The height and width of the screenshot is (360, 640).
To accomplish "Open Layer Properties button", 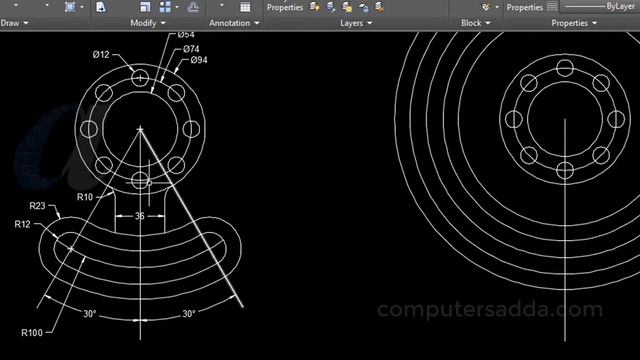I will (x=285, y=7).
